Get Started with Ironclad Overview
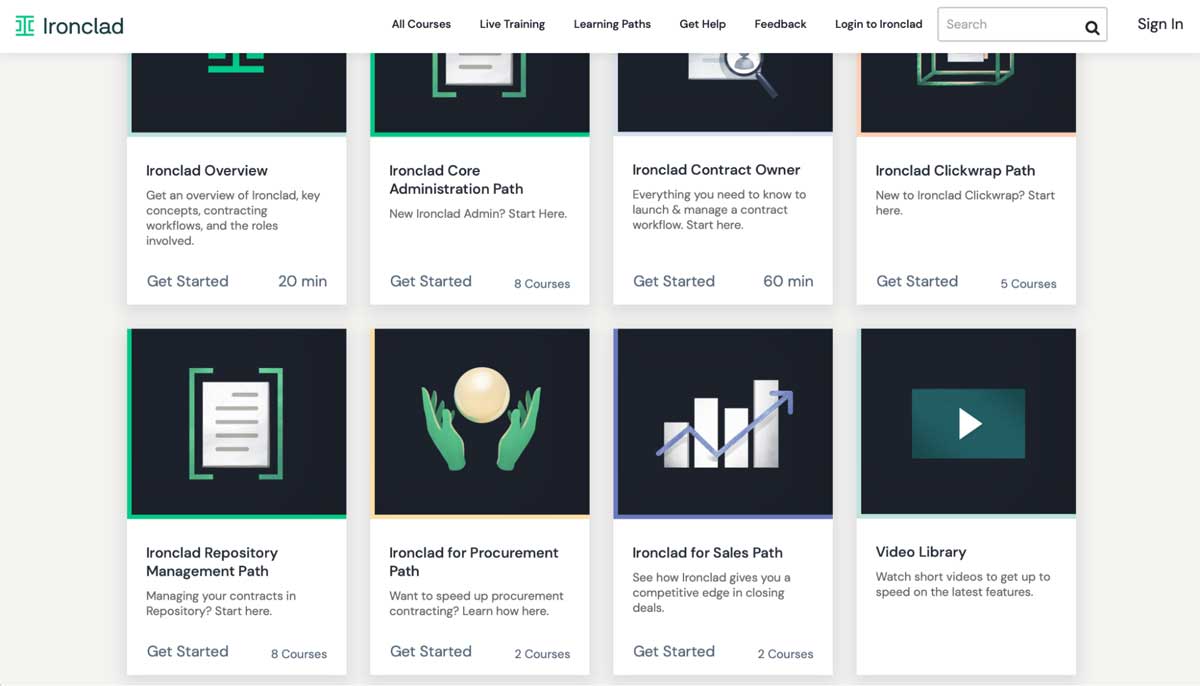1200x686 pixels. (x=188, y=281)
